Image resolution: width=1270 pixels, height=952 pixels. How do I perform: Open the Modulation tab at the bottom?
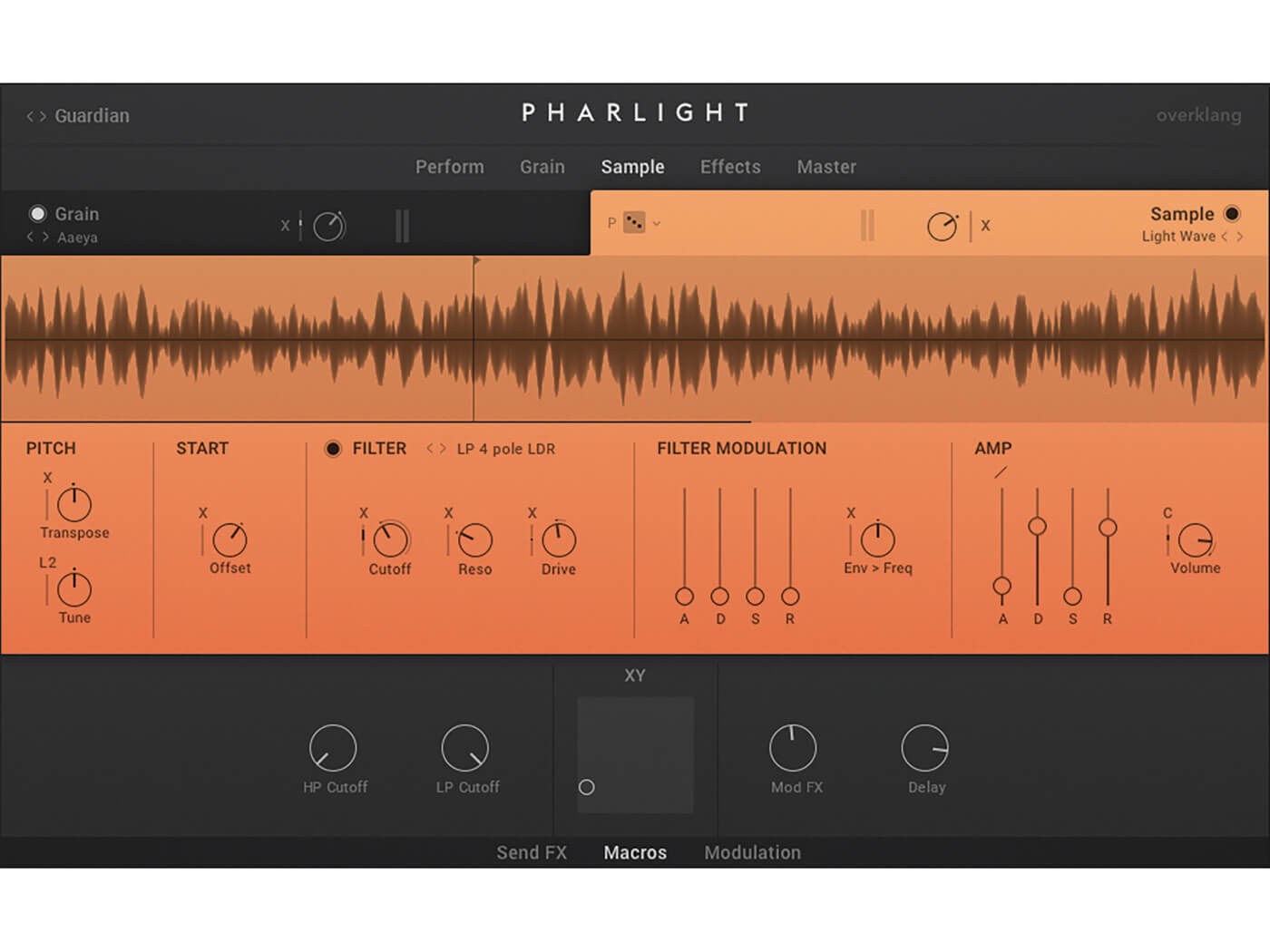[752, 852]
